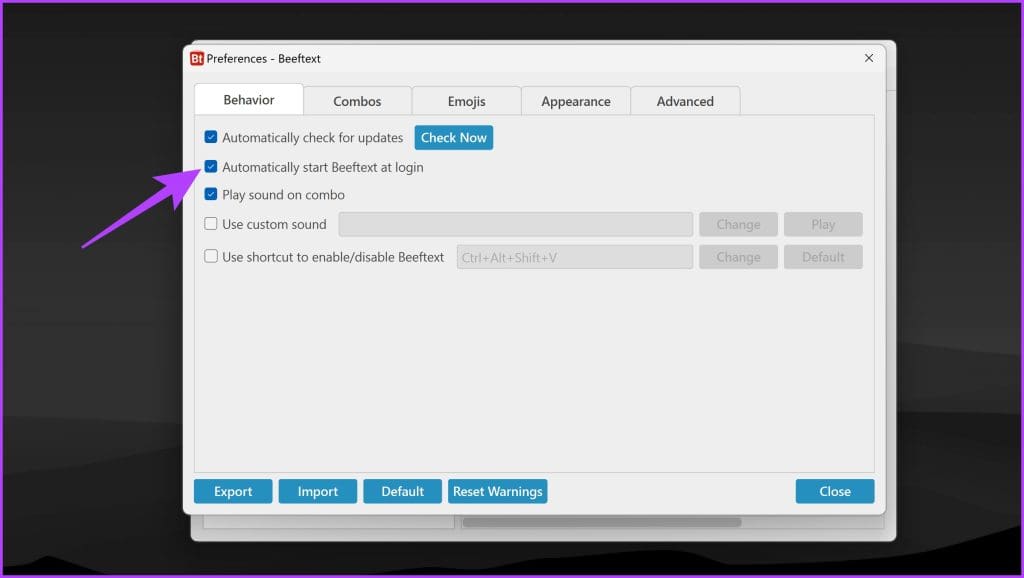Screen dimensions: 1024x578
Task: Select the Behavior tab
Action: 248,99
